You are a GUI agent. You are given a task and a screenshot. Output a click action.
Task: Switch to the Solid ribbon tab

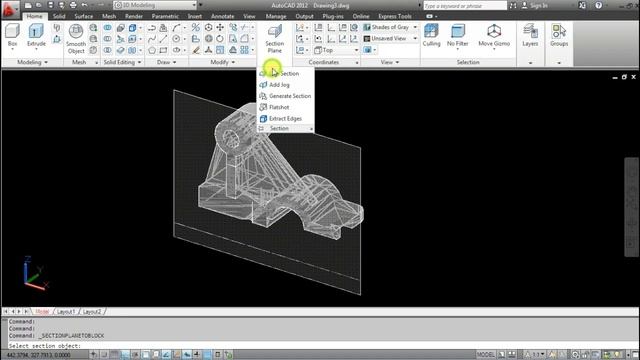[59, 16]
